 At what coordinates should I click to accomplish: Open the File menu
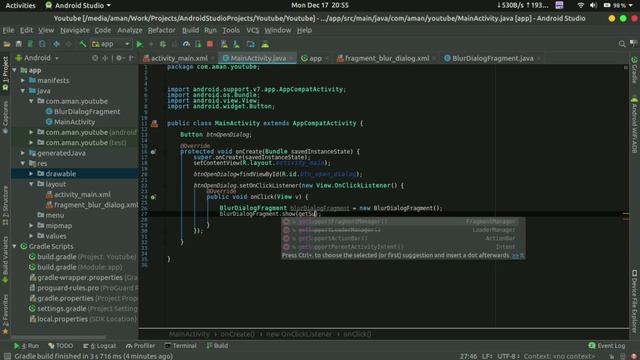click(x=8, y=30)
